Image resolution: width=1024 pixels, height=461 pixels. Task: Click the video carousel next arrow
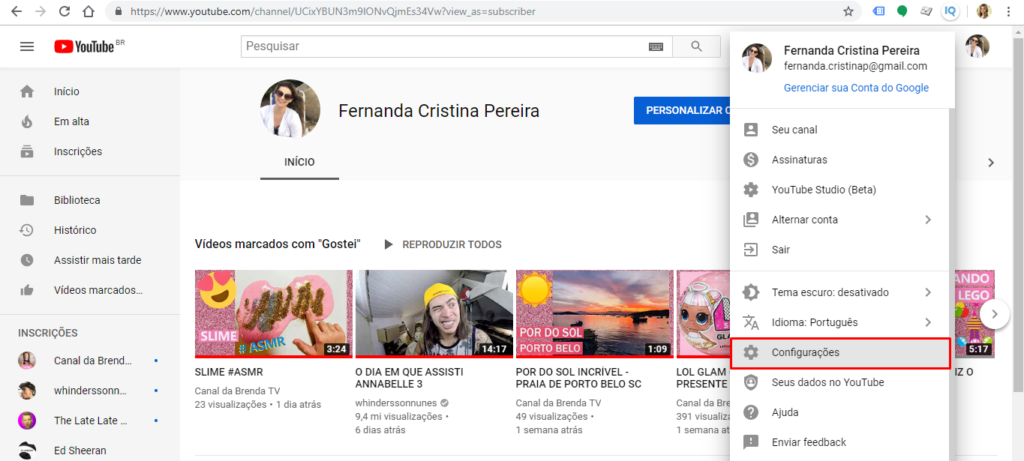click(x=995, y=314)
